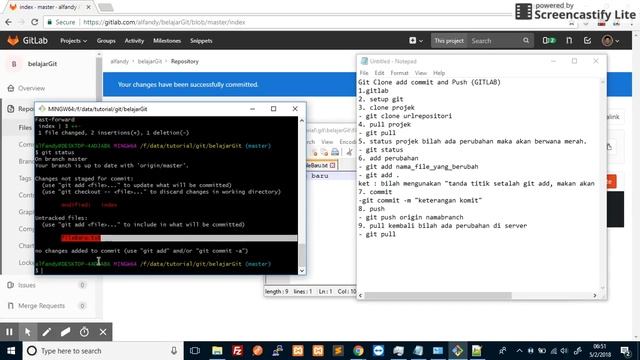
Task: Click the Repository breadcrumb link
Action: pos(184,61)
